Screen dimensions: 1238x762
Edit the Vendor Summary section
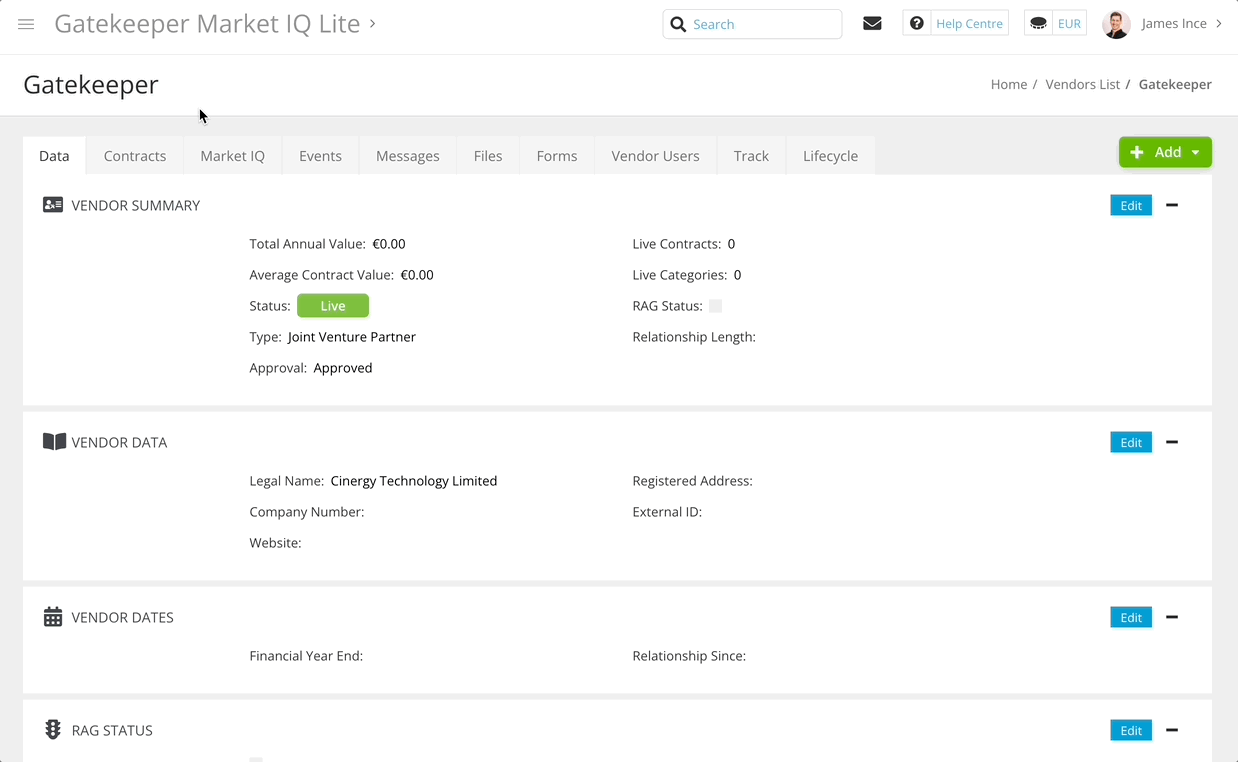tap(1131, 205)
